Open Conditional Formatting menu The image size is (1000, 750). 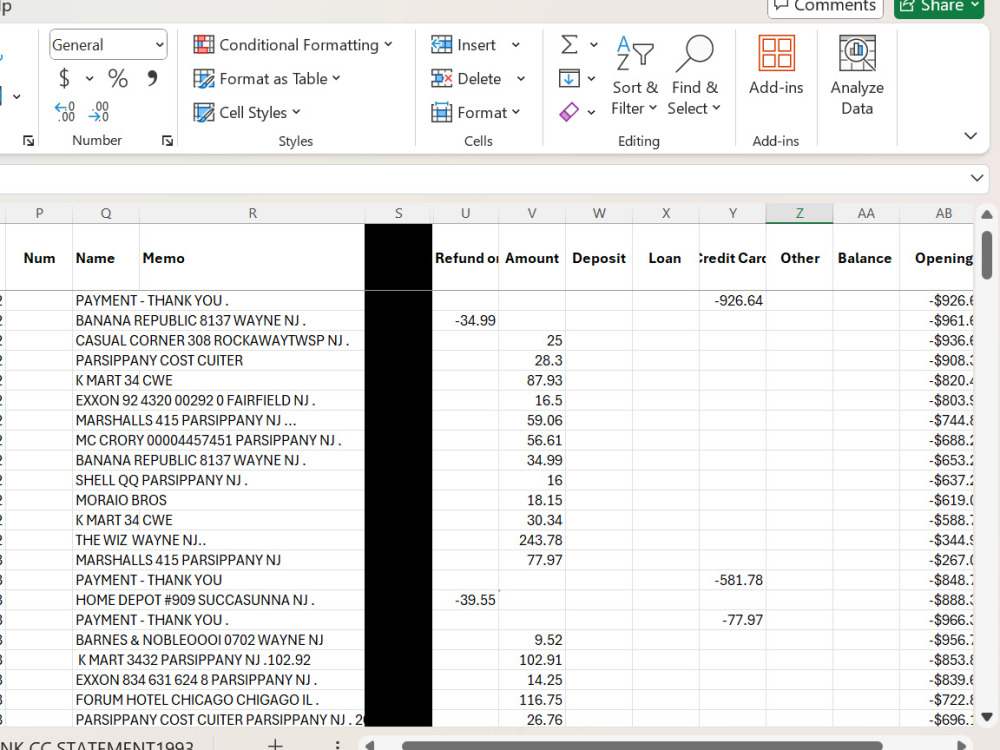coord(293,45)
